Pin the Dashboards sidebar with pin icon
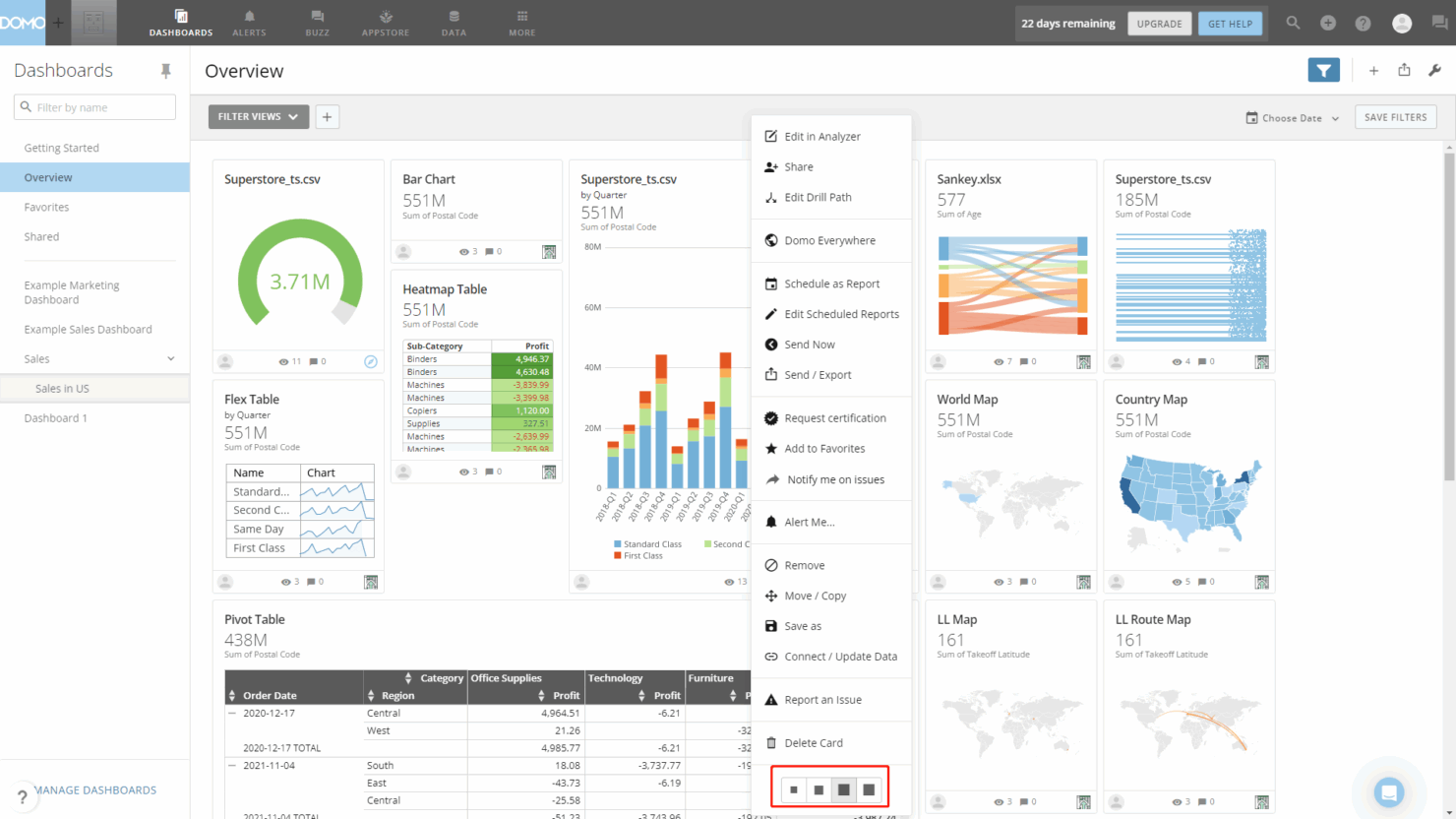 click(x=165, y=71)
